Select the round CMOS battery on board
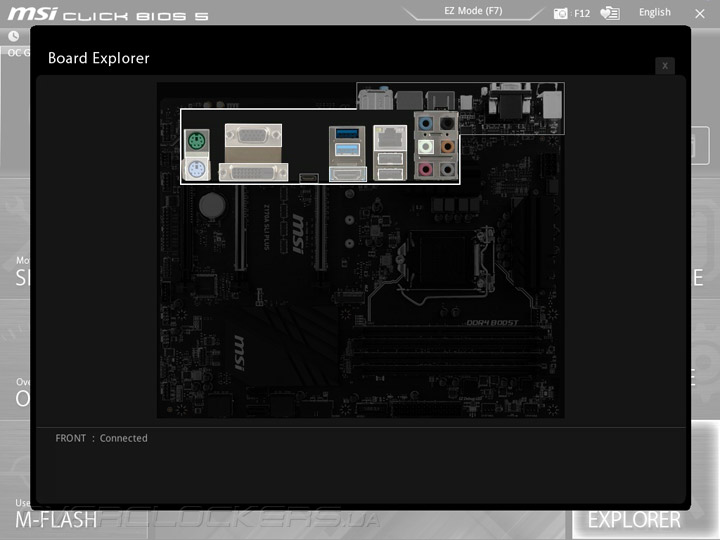720x540 pixels. 212,205
